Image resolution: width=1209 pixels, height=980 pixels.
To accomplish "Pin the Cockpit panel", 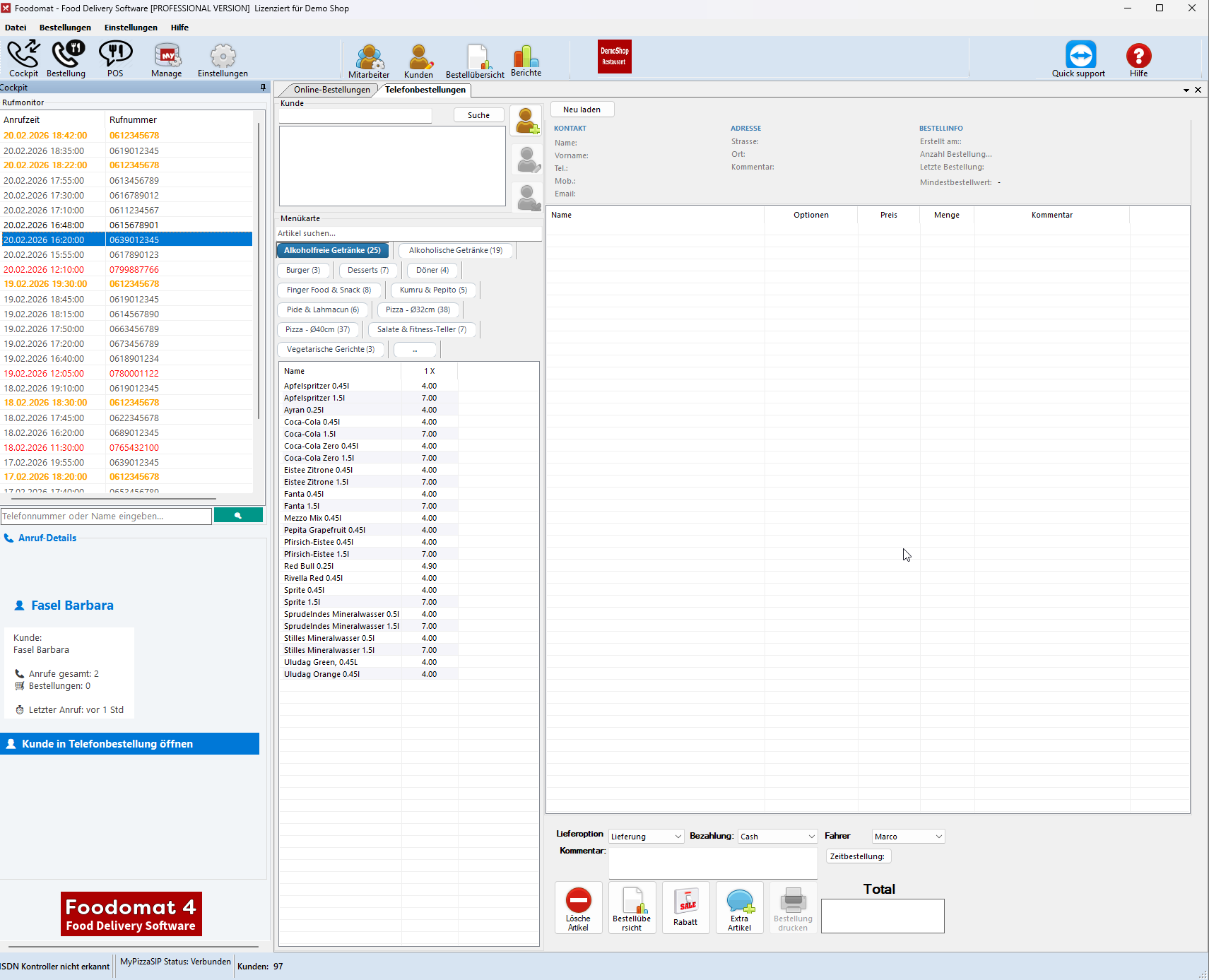I will coord(263,88).
